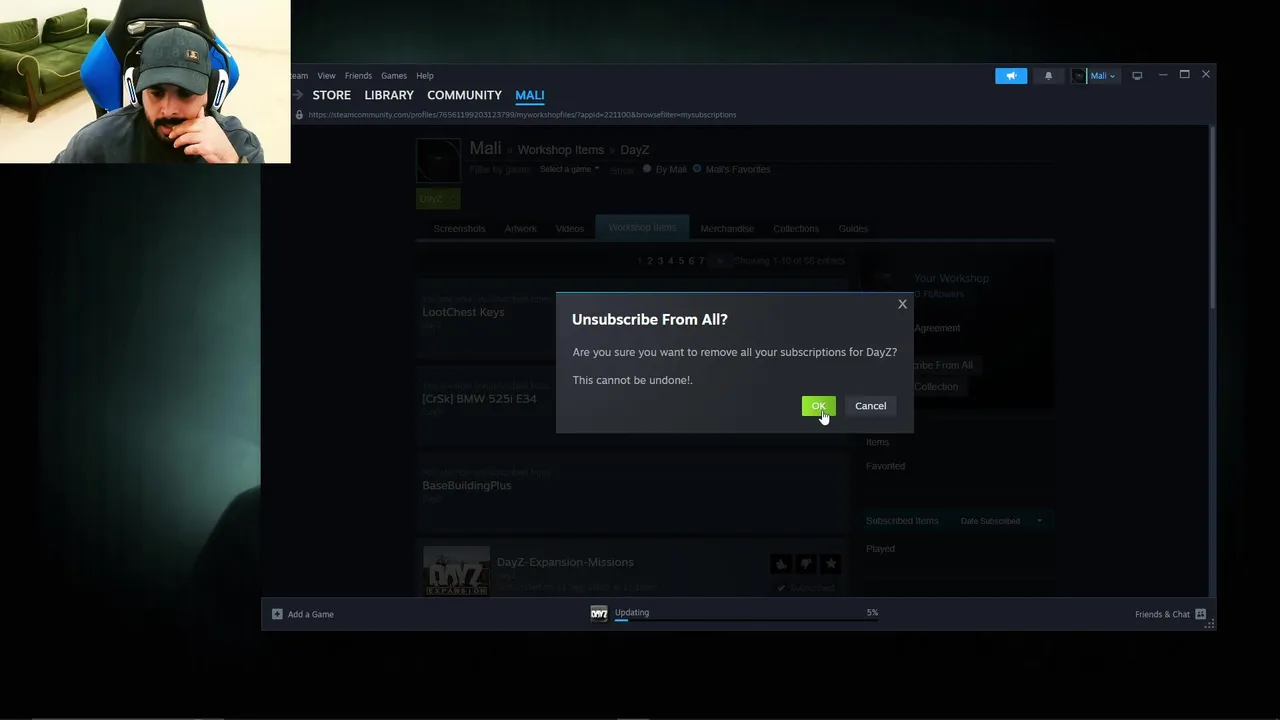Open the View menu
1280x720 pixels.
[x=326, y=76]
